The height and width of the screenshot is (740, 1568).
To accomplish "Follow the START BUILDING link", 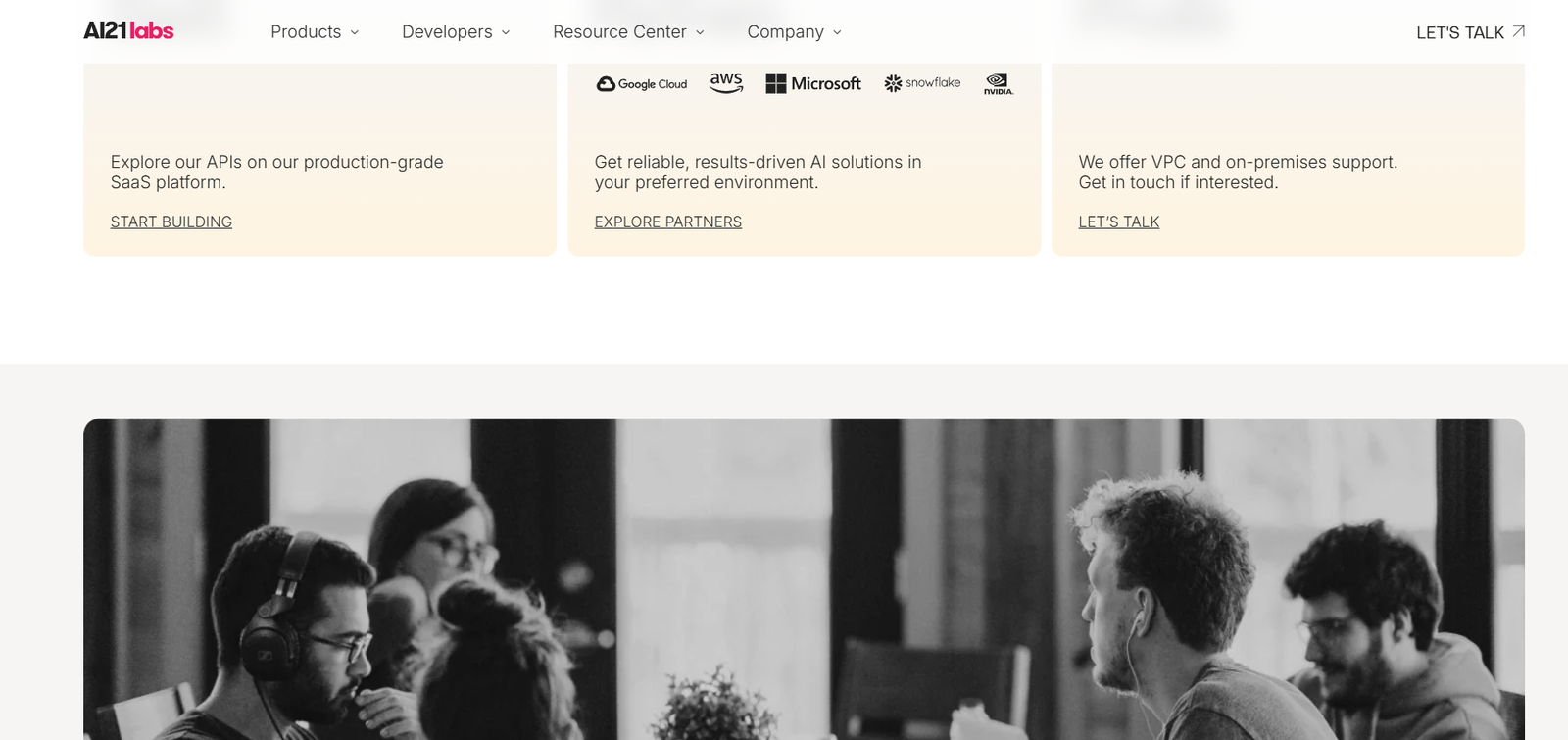I will coord(171,222).
